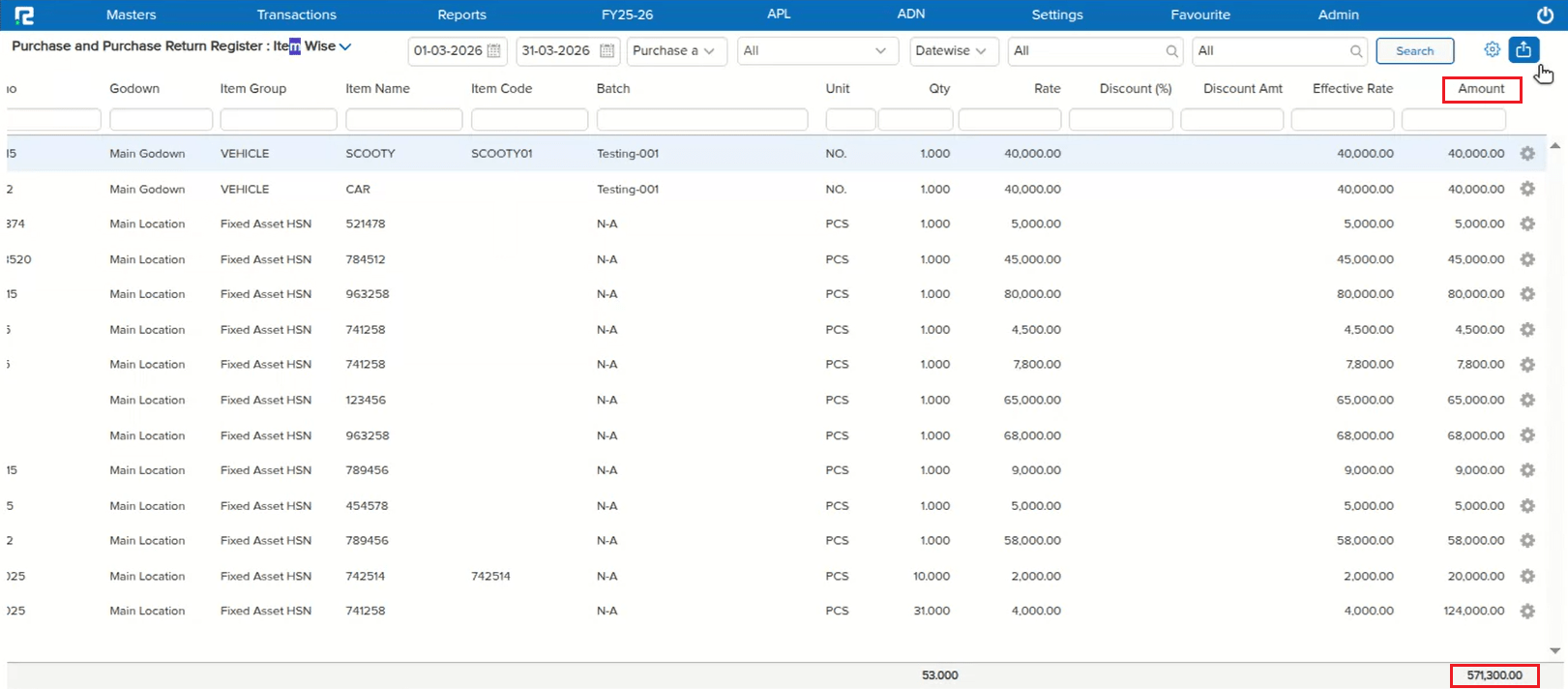The image size is (1568, 689).
Task: Open the Favourite menu
Action: [x=1200, y=15]
